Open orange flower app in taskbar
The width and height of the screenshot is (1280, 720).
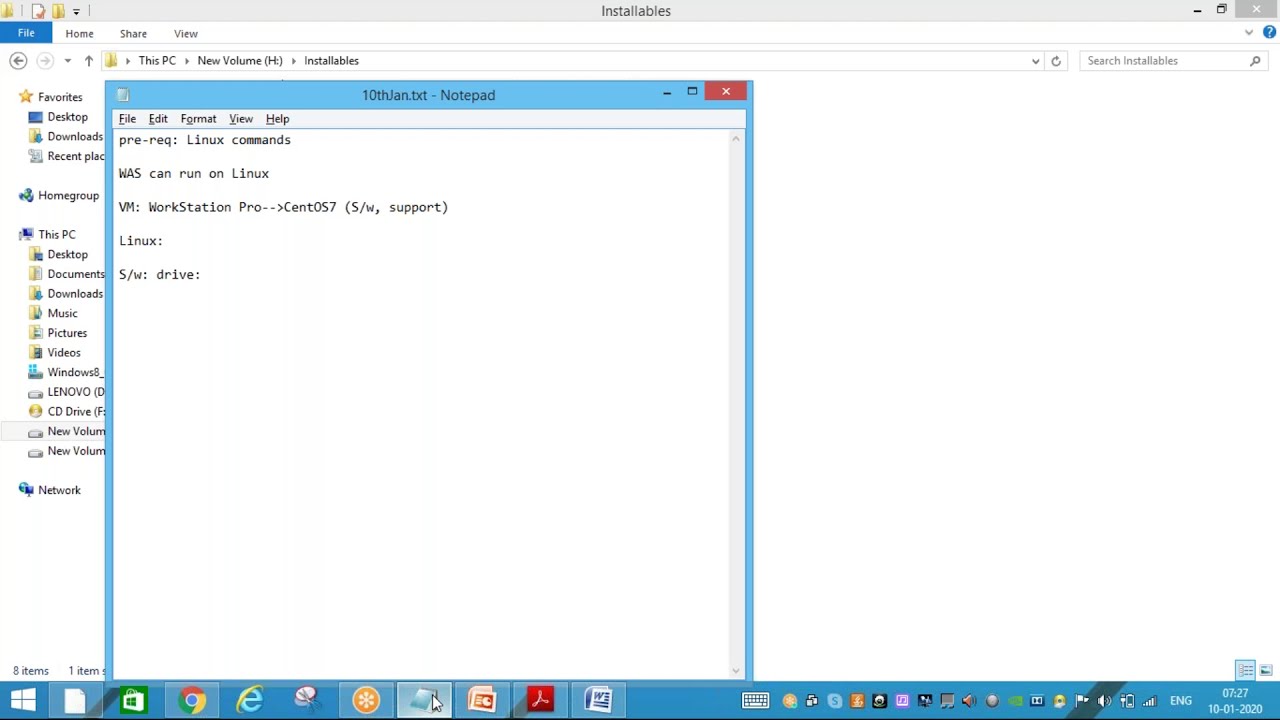pyautogui.click(x=366, y=700)
